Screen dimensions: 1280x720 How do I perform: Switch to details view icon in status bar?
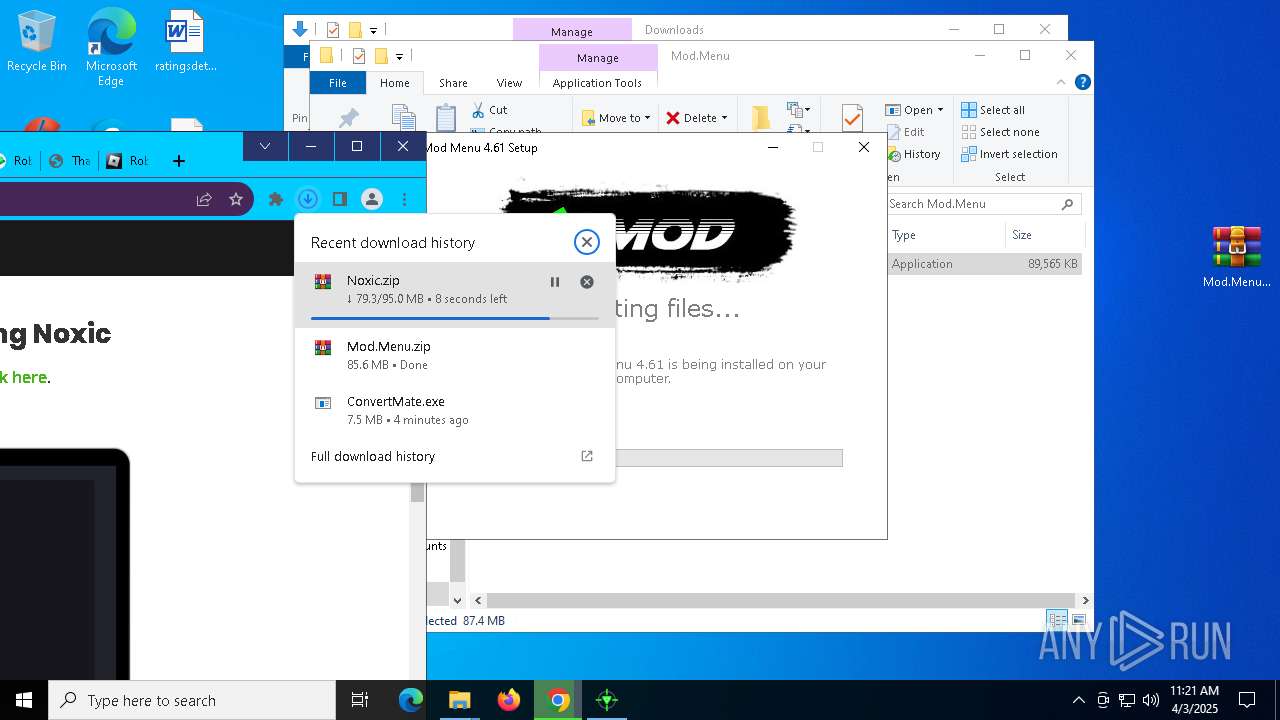tap(1057, 620)
